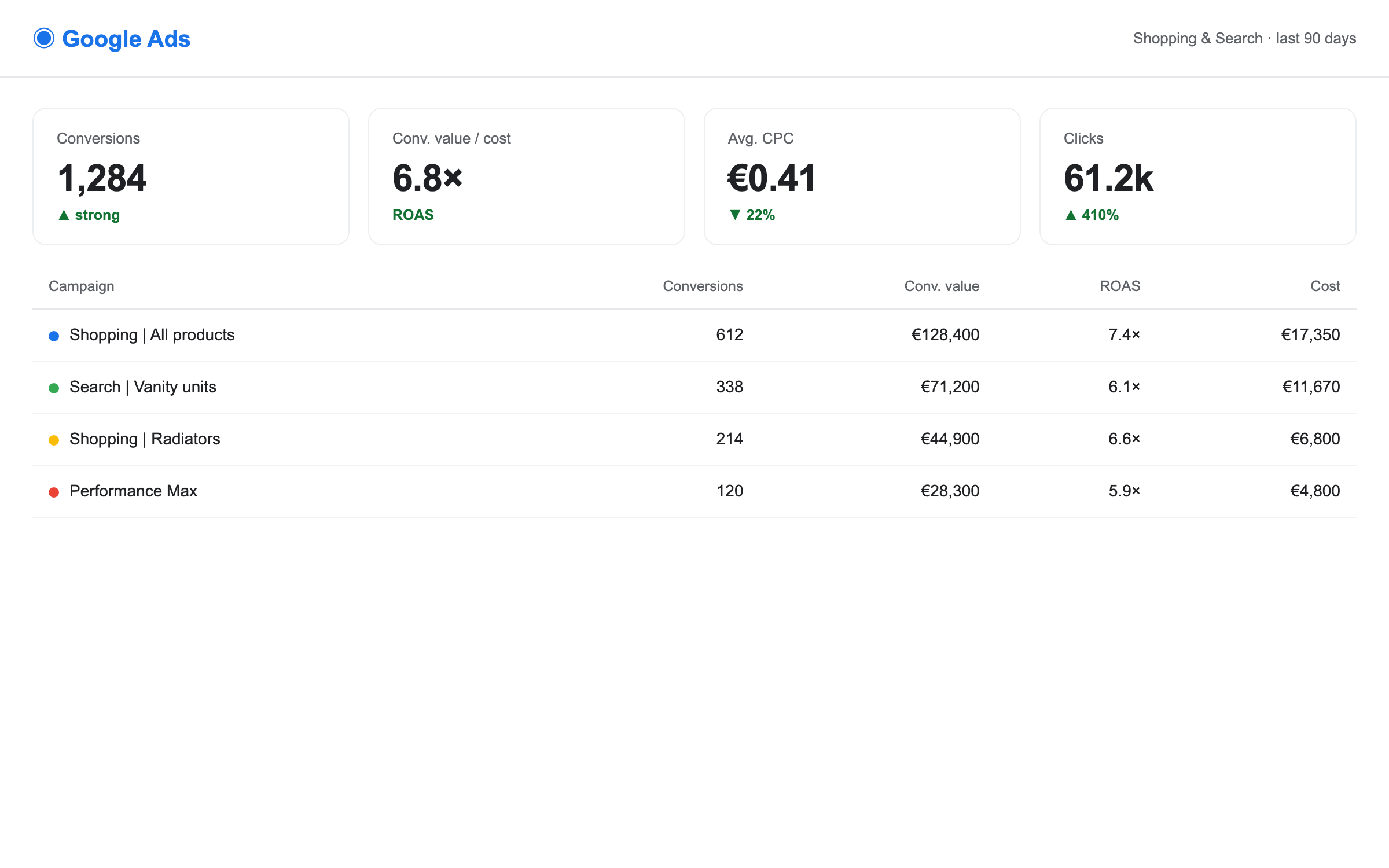This screenshot has width=1389, height=868.
Task: Click the green ROAS label in card
Action: point(413,215)
